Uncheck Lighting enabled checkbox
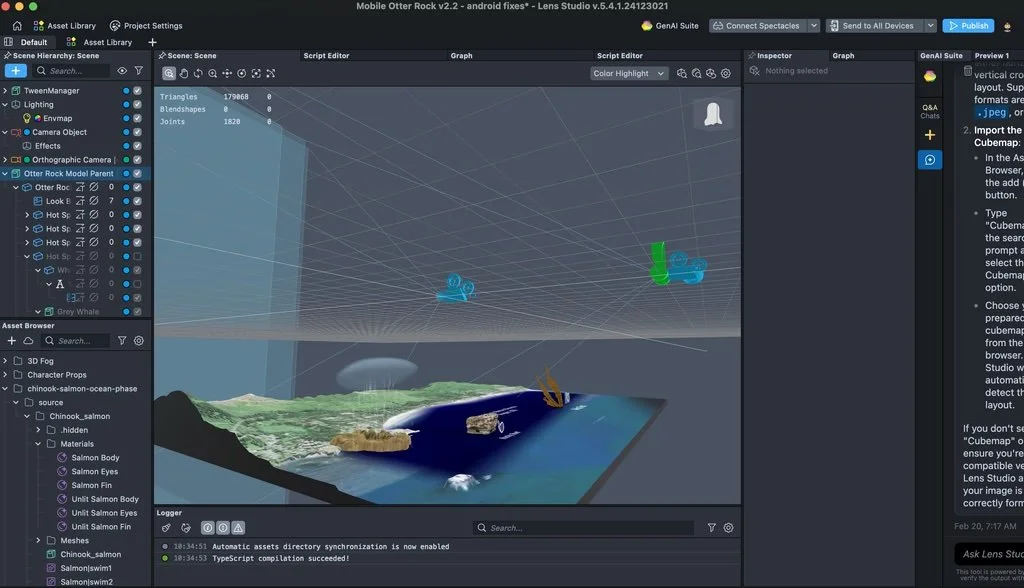 (x=137, y=104)
